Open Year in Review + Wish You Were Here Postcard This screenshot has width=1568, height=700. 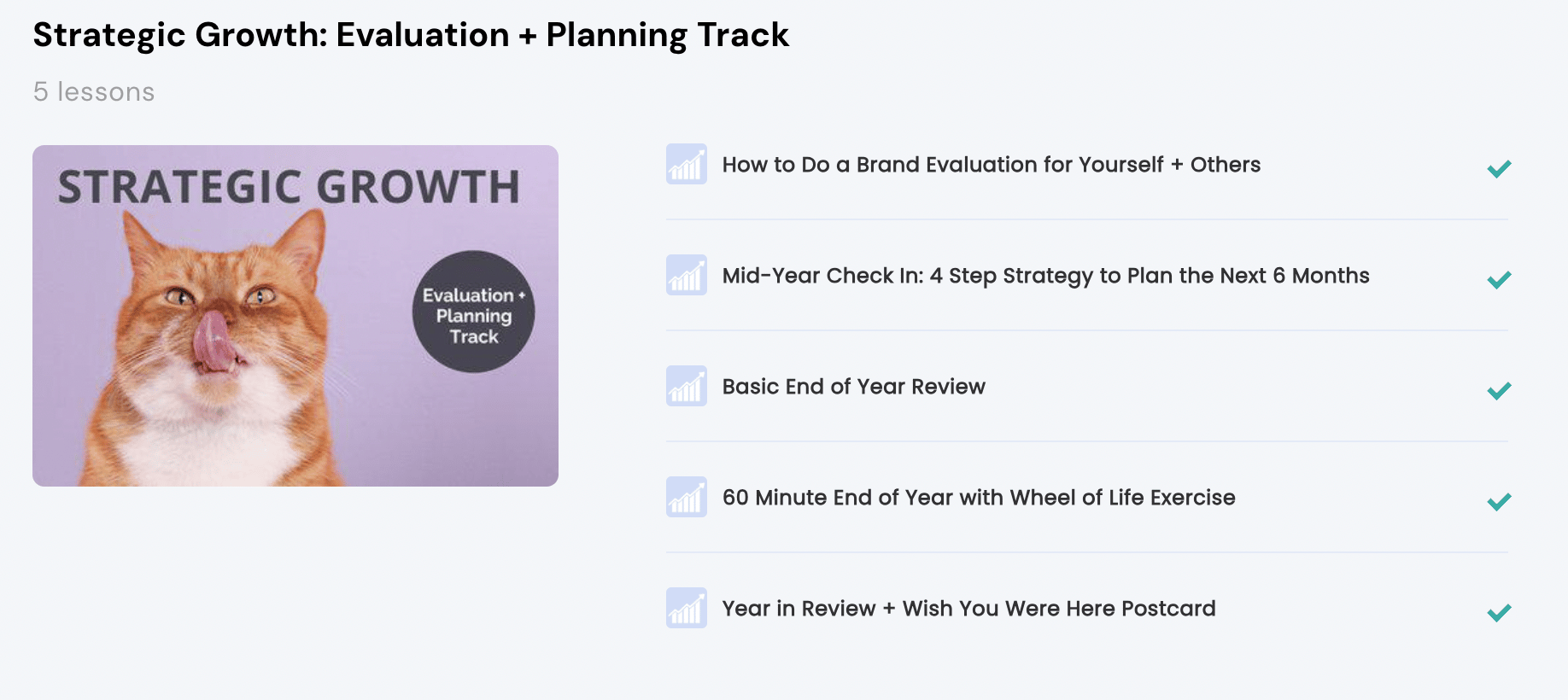pyautogui.click(x=969, y=609)
